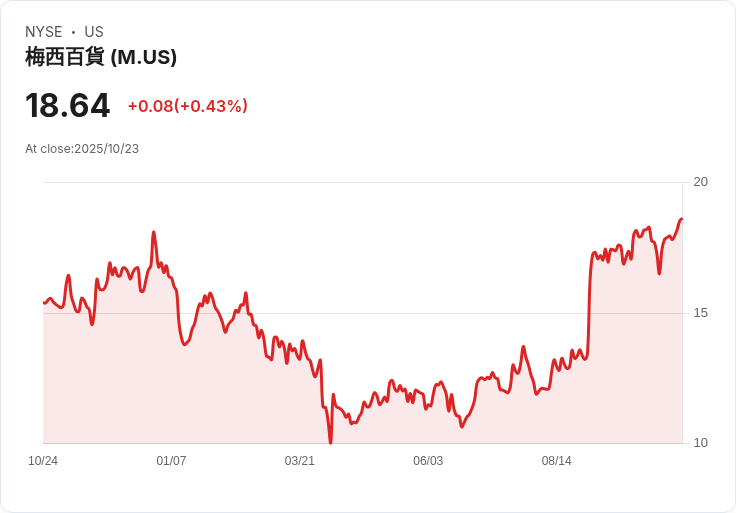Click the +0.08(+0.43%) price change
736x513 pixels.
click(x=187, y=106)
